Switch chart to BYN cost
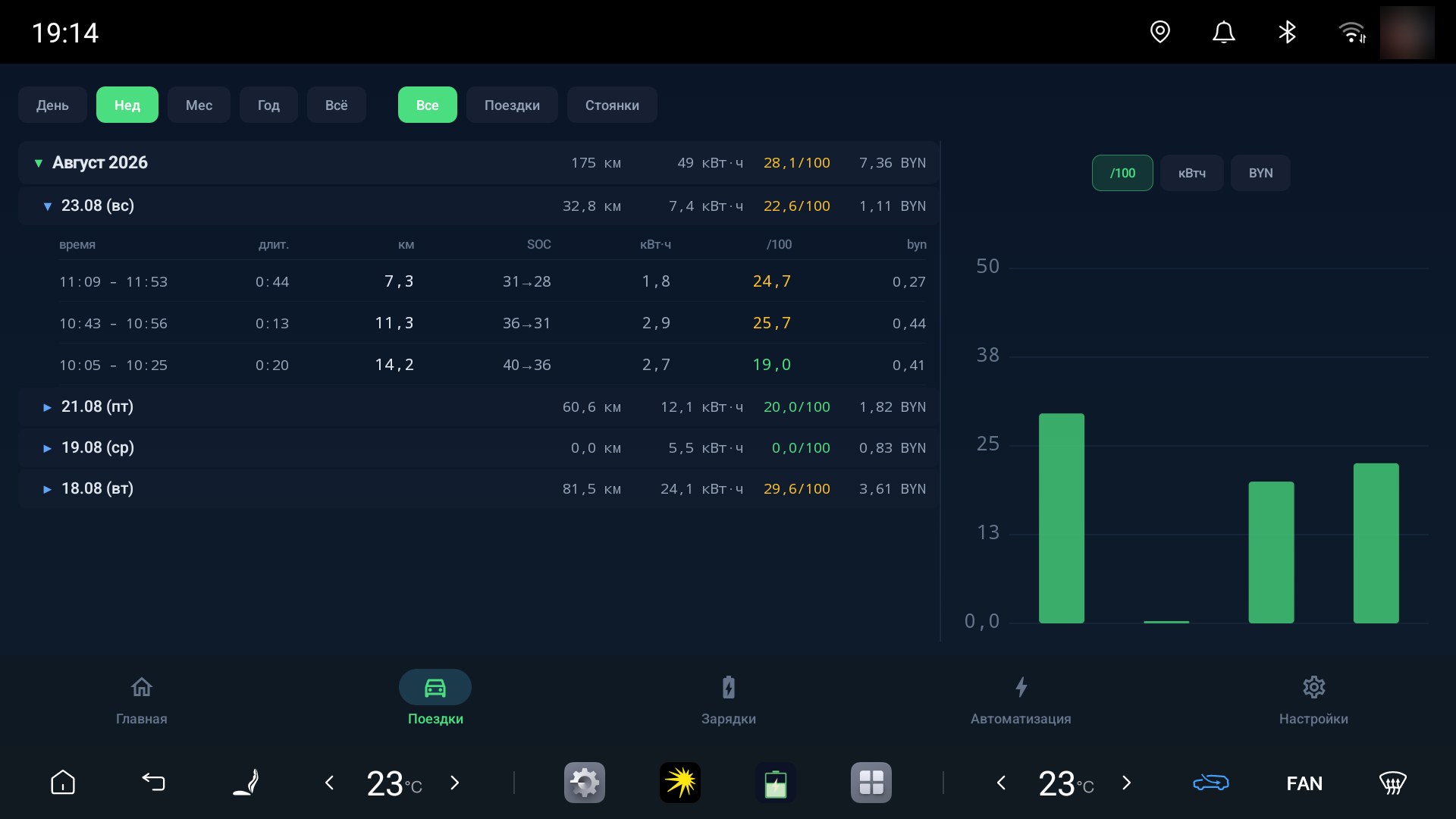Screen dimensions: 1456x819 (1260, 173)
